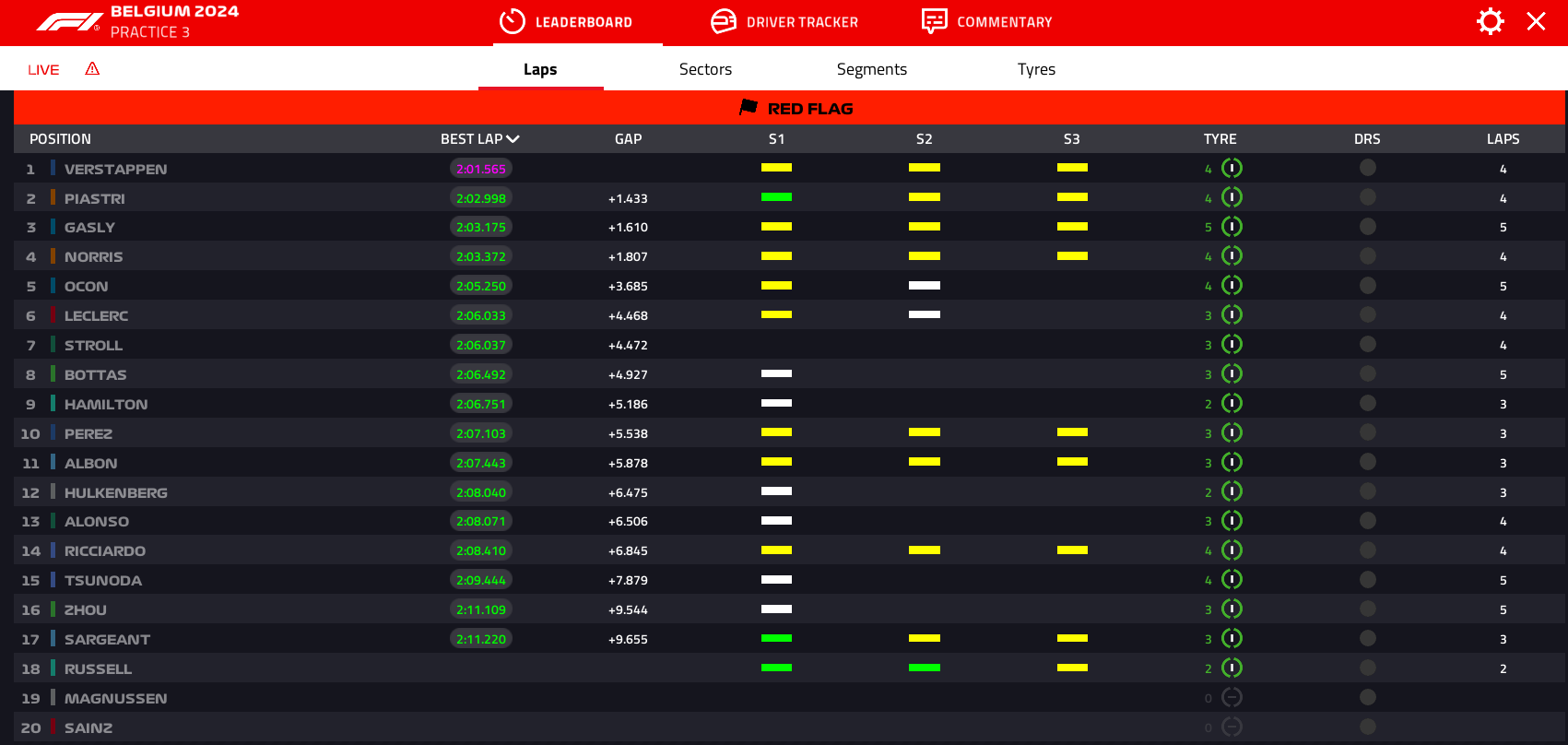Click the POSITION column header
This screenshot has width=1568, height=745.
pos(60,139)
